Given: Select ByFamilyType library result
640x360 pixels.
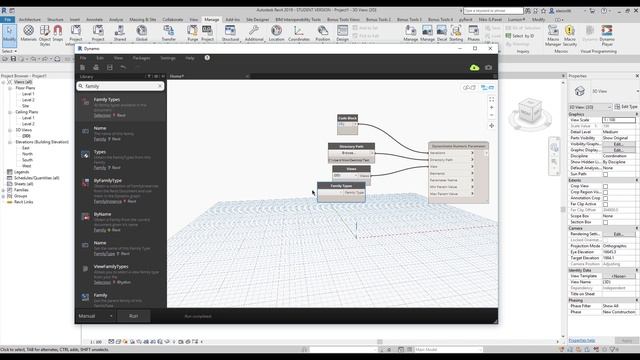Looking at the screenshot, I should 121,190.
